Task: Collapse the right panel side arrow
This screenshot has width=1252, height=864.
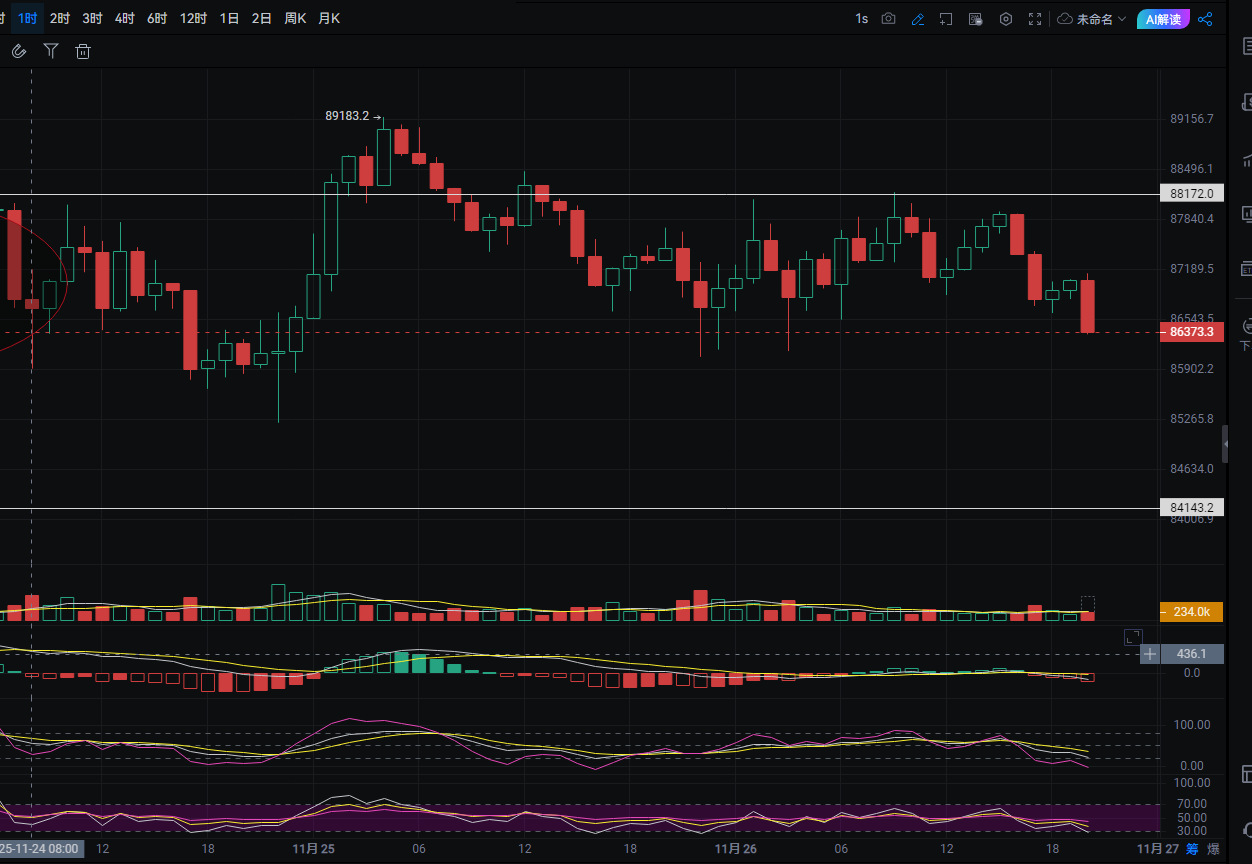Action: point(1225,443)
